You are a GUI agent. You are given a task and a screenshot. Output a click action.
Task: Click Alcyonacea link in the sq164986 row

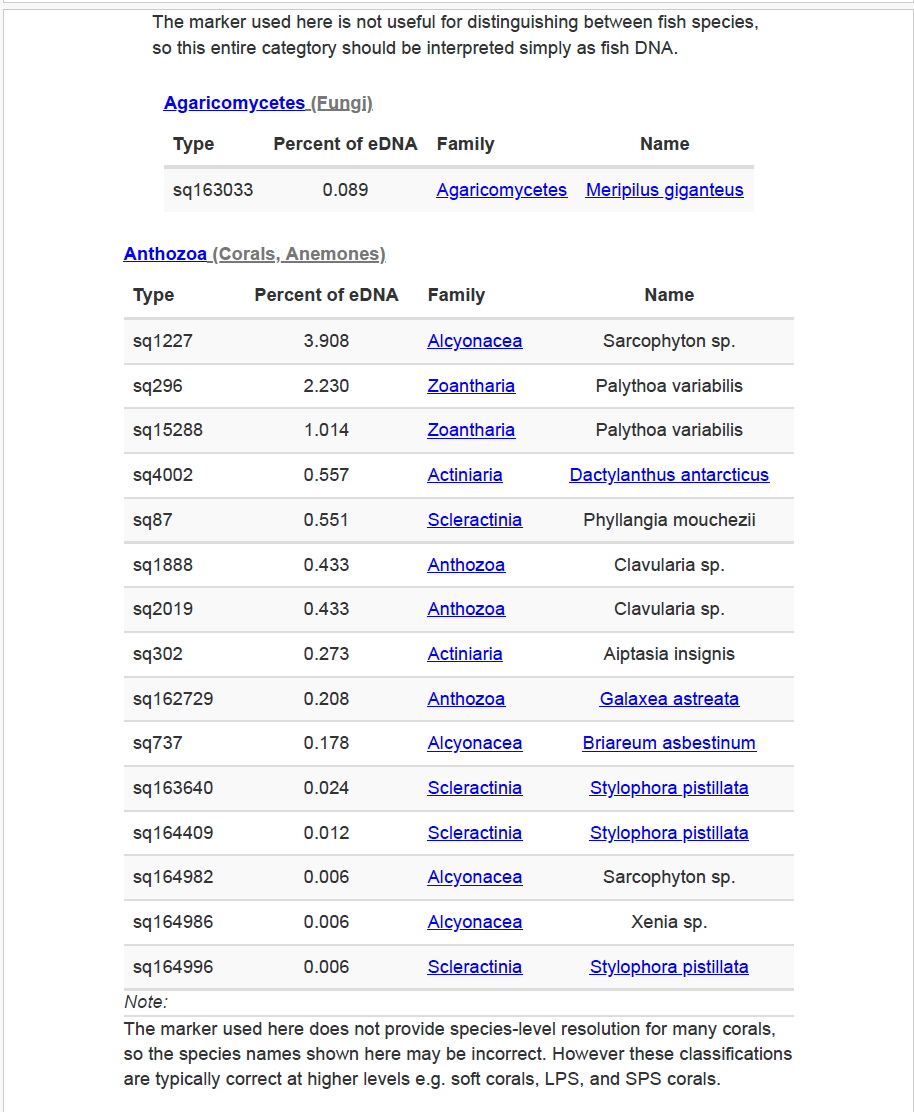pyautogui.click(x=474, y=922)
